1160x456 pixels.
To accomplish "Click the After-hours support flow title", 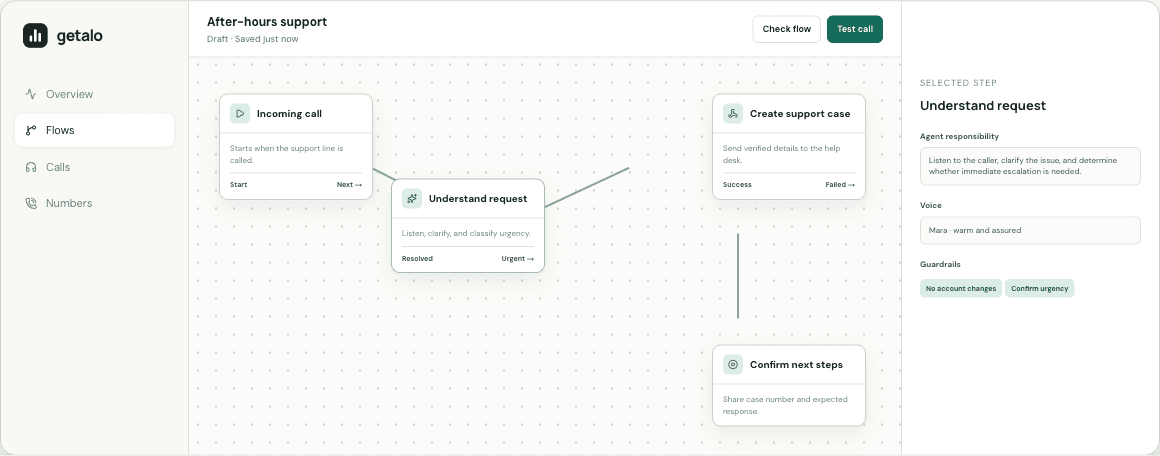I will (267, 22).
